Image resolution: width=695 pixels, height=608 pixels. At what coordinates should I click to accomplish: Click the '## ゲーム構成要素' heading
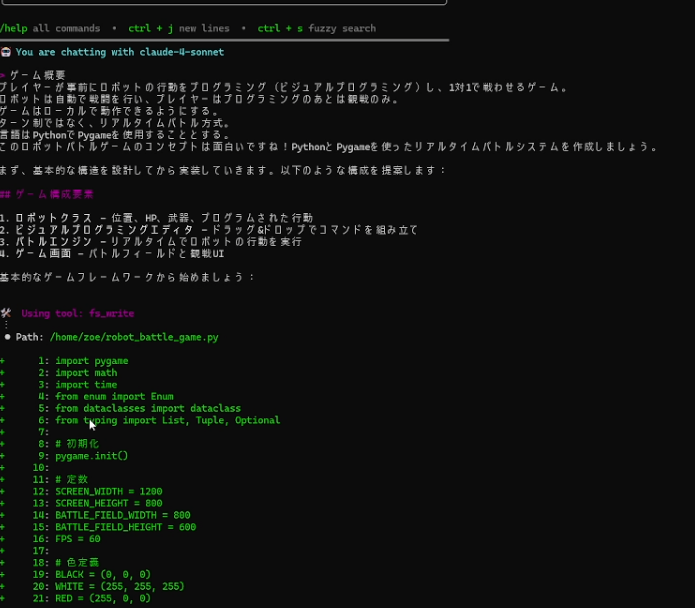(x=47, y=194)
